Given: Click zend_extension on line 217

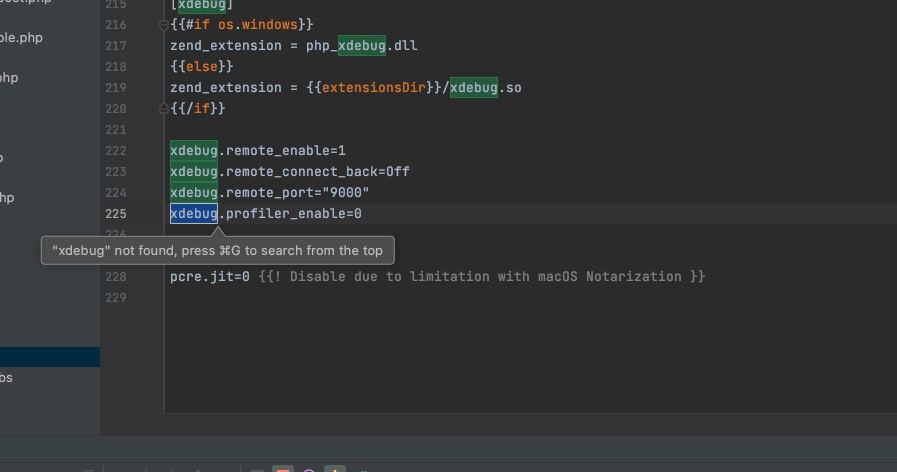Looking at the screenshot, I should 225,46.
